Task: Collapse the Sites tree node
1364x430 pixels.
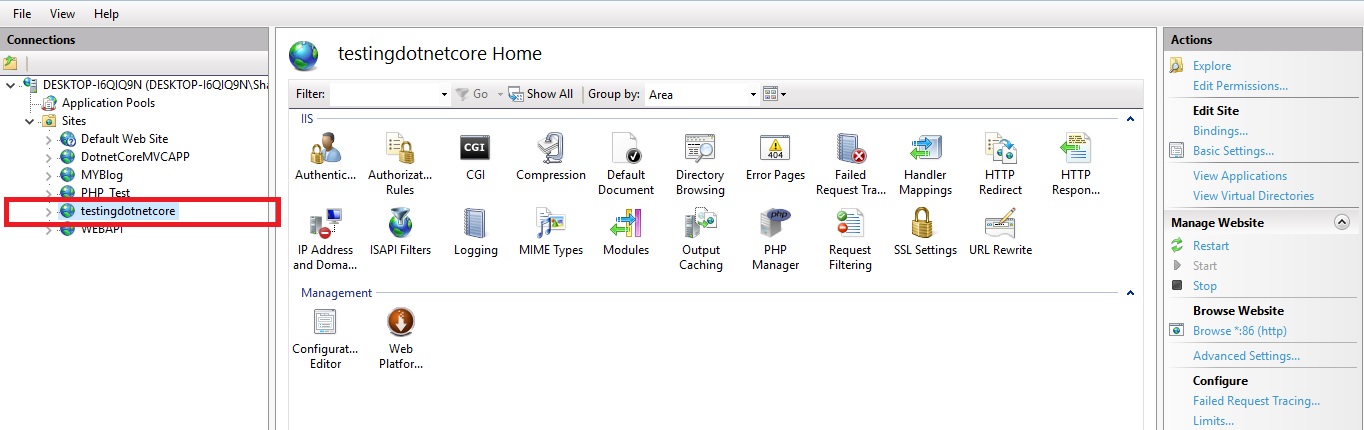Action: [31, 121]
